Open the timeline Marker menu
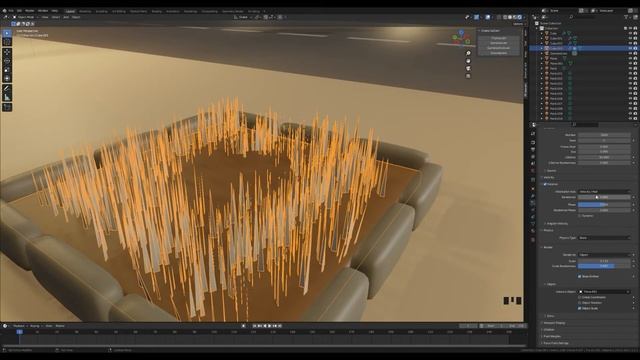Image resolution: width=640 pixels, height=360 pixels. pos(60,326)
